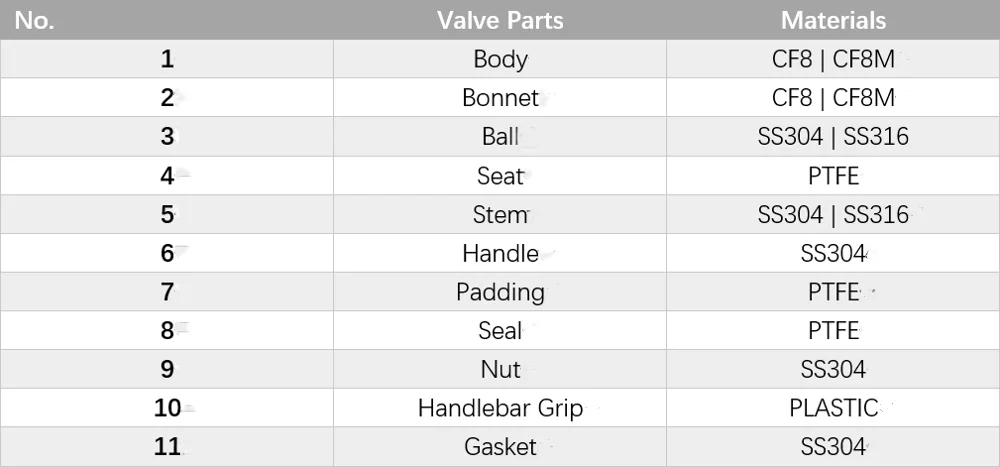
Task: Select the Handle cell
Action: pyautogui.click(x=500, y=254)
